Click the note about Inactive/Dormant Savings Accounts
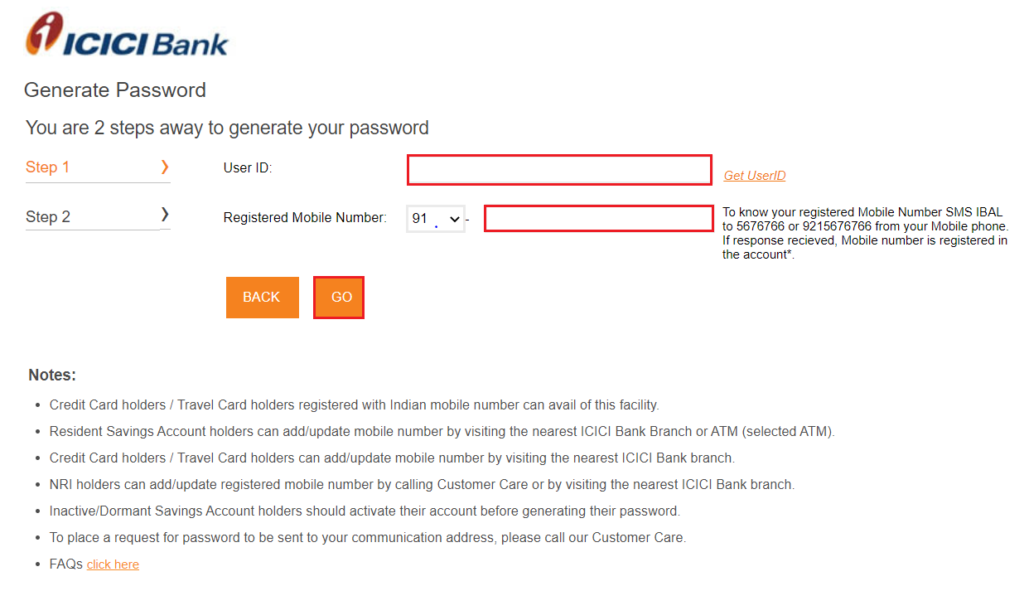 (x=364, y=511)
